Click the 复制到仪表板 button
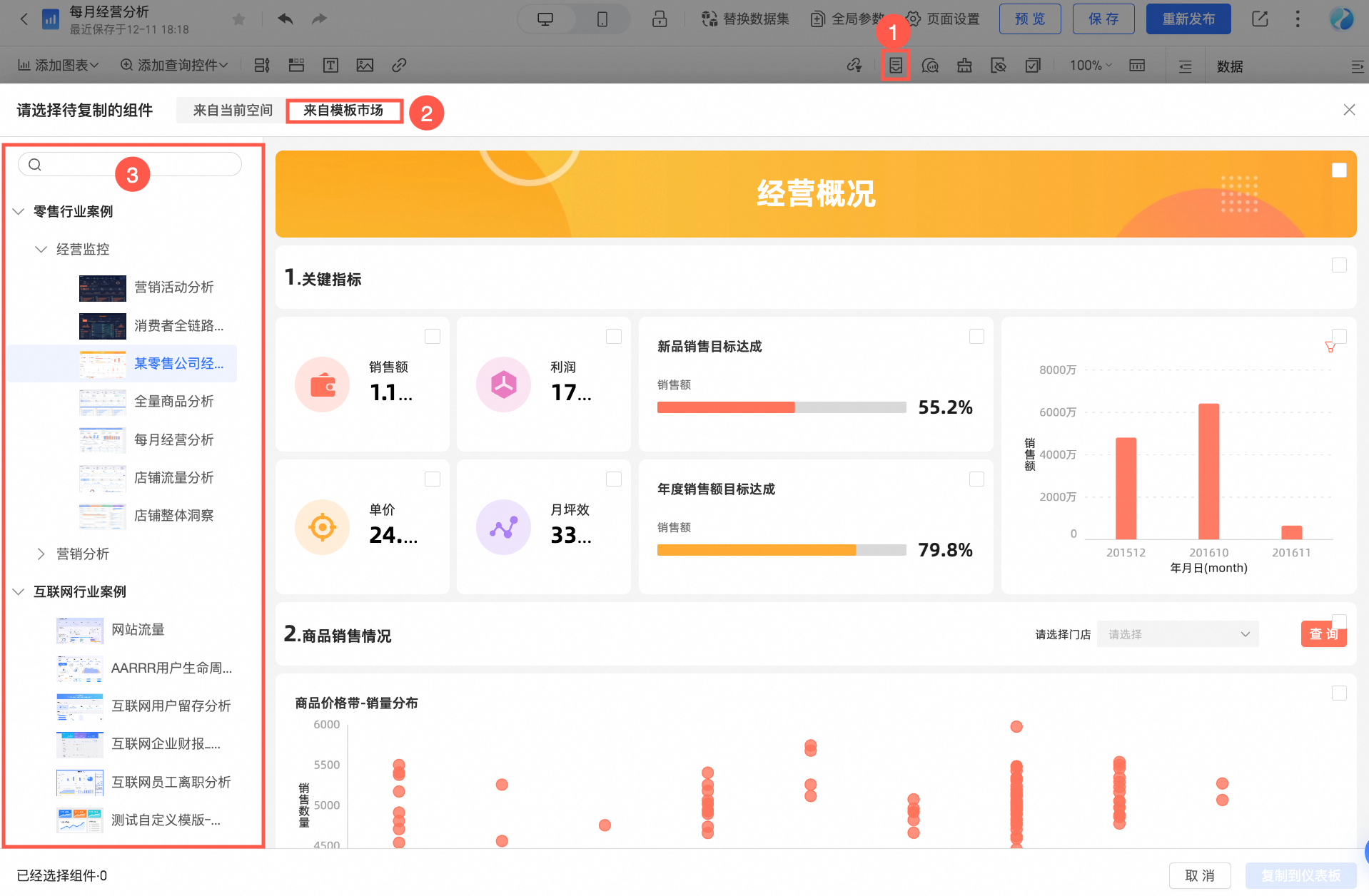 [x=1300, y=875]
